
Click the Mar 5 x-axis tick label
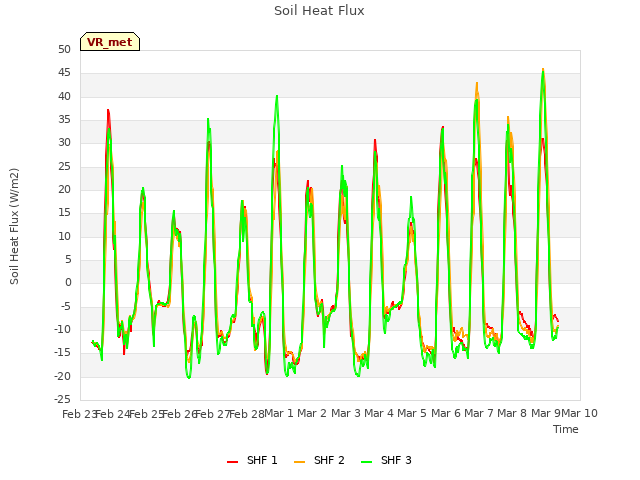(x=412, y=413)
